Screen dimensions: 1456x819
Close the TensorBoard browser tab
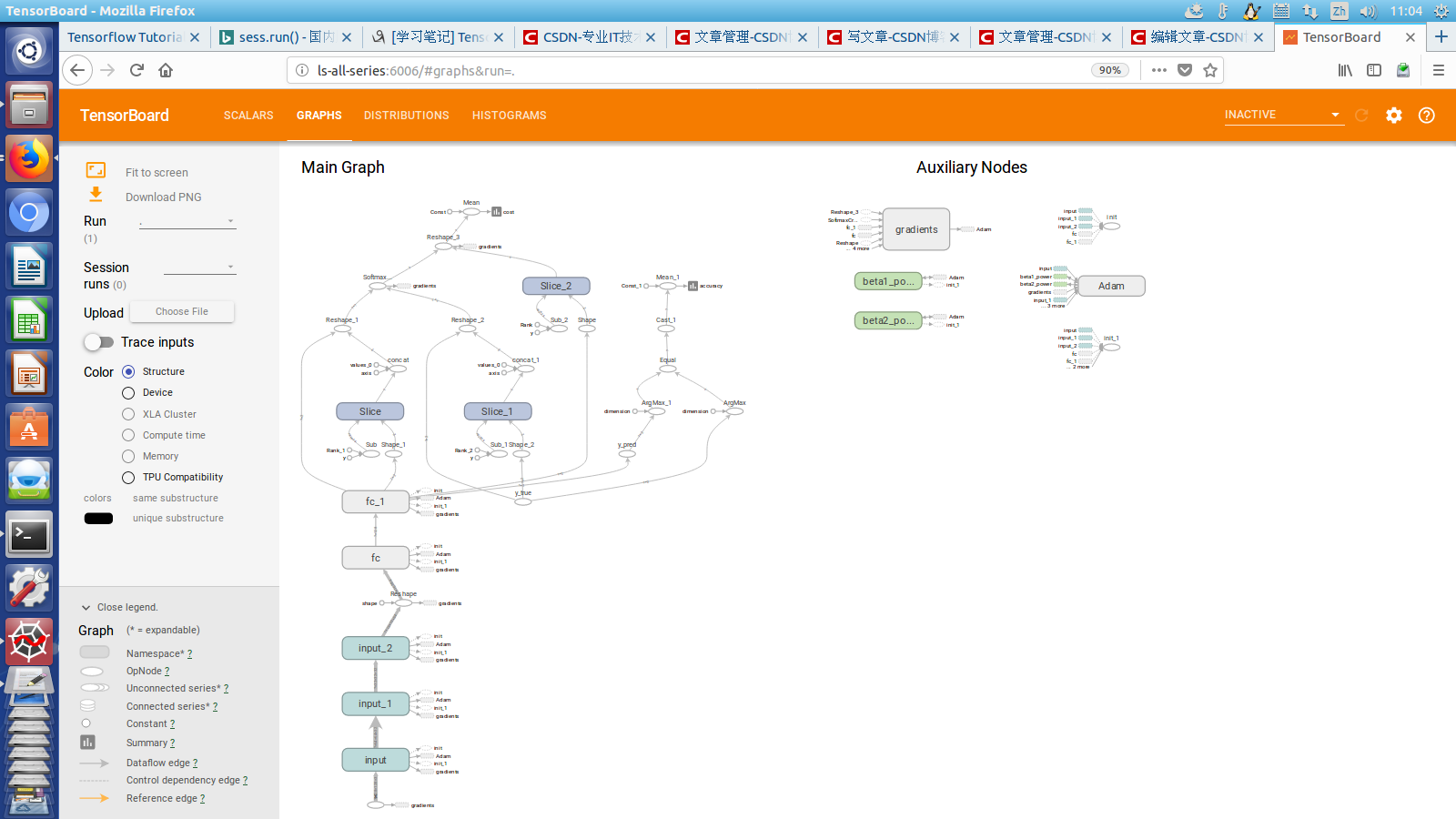[x=1410, y=37]
